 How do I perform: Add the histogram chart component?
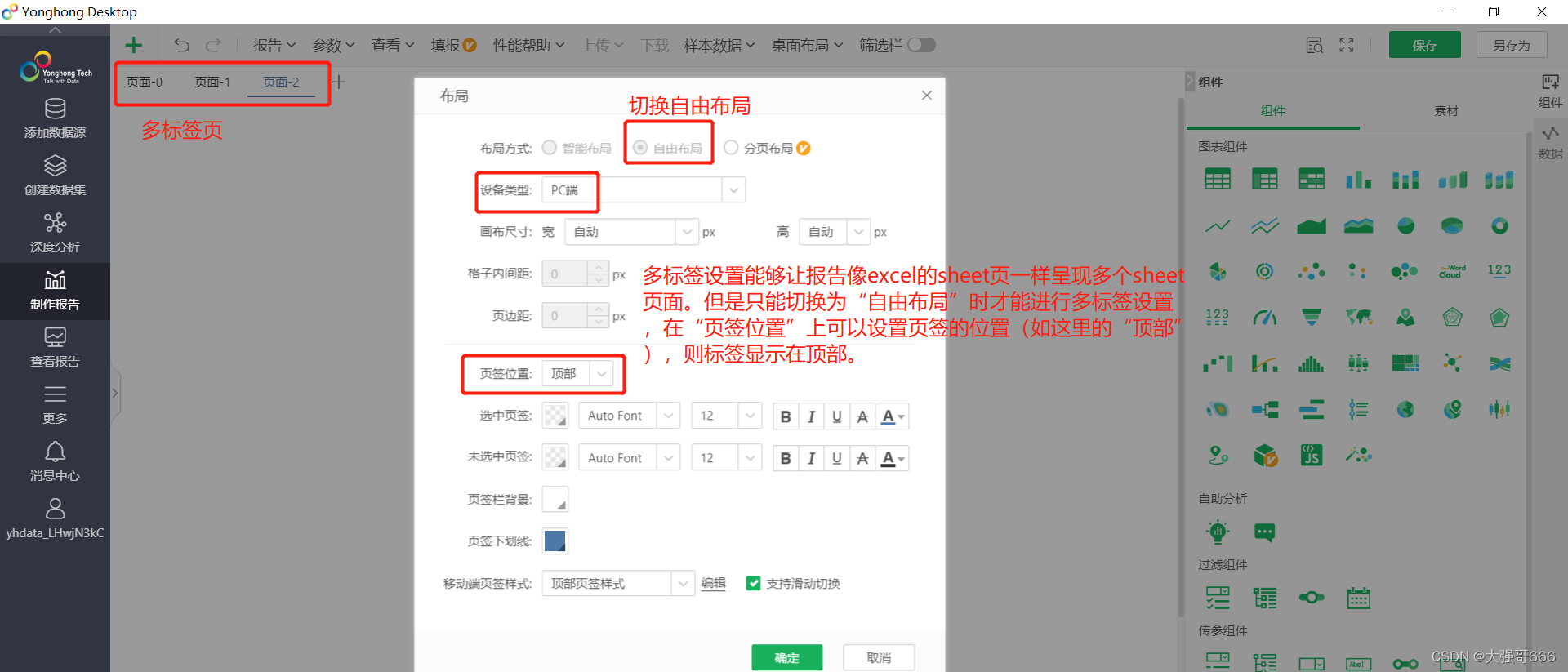point(1312,363)
